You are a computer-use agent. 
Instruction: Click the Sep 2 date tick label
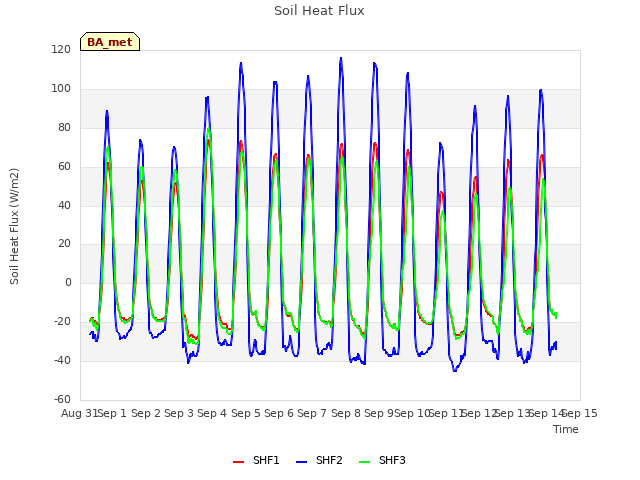click(146, 413)
